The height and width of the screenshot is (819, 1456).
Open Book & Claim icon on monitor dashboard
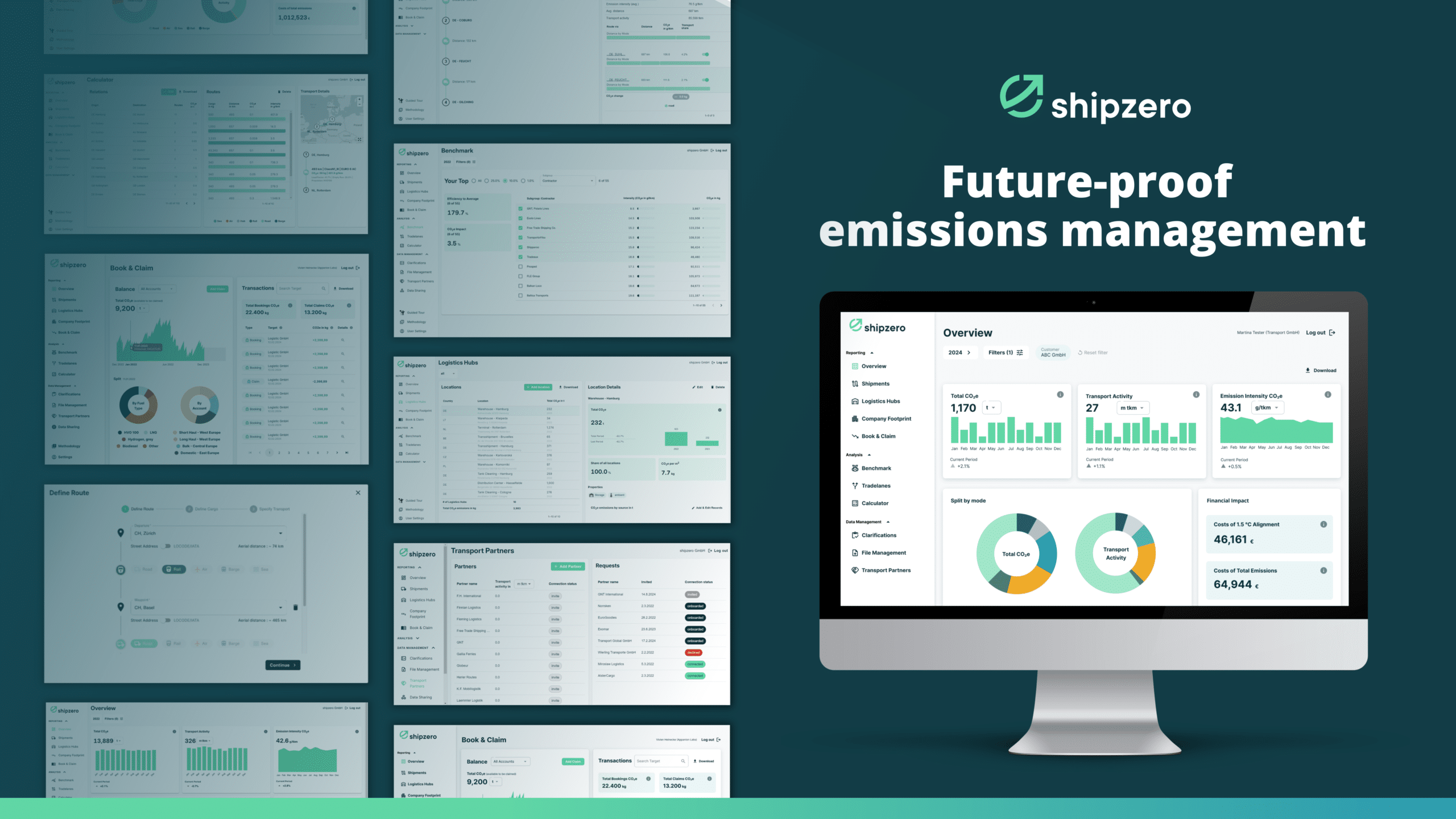point(854,436)
